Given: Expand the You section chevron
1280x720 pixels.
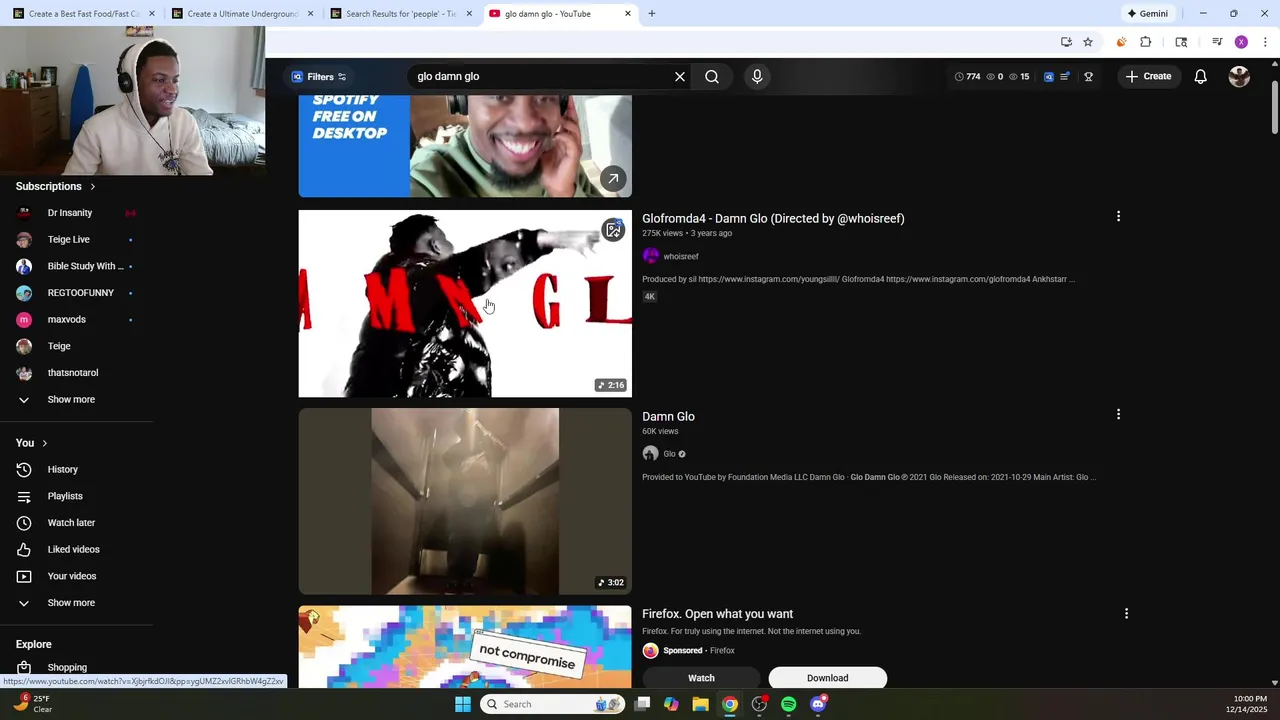Looking at the screenshot, I should 44,443.
